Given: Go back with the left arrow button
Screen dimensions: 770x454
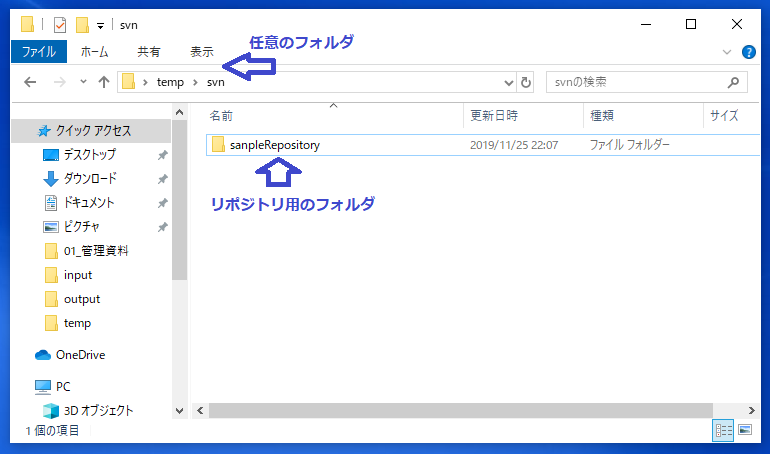Looking at the screenshot, I should pos(30,82).
